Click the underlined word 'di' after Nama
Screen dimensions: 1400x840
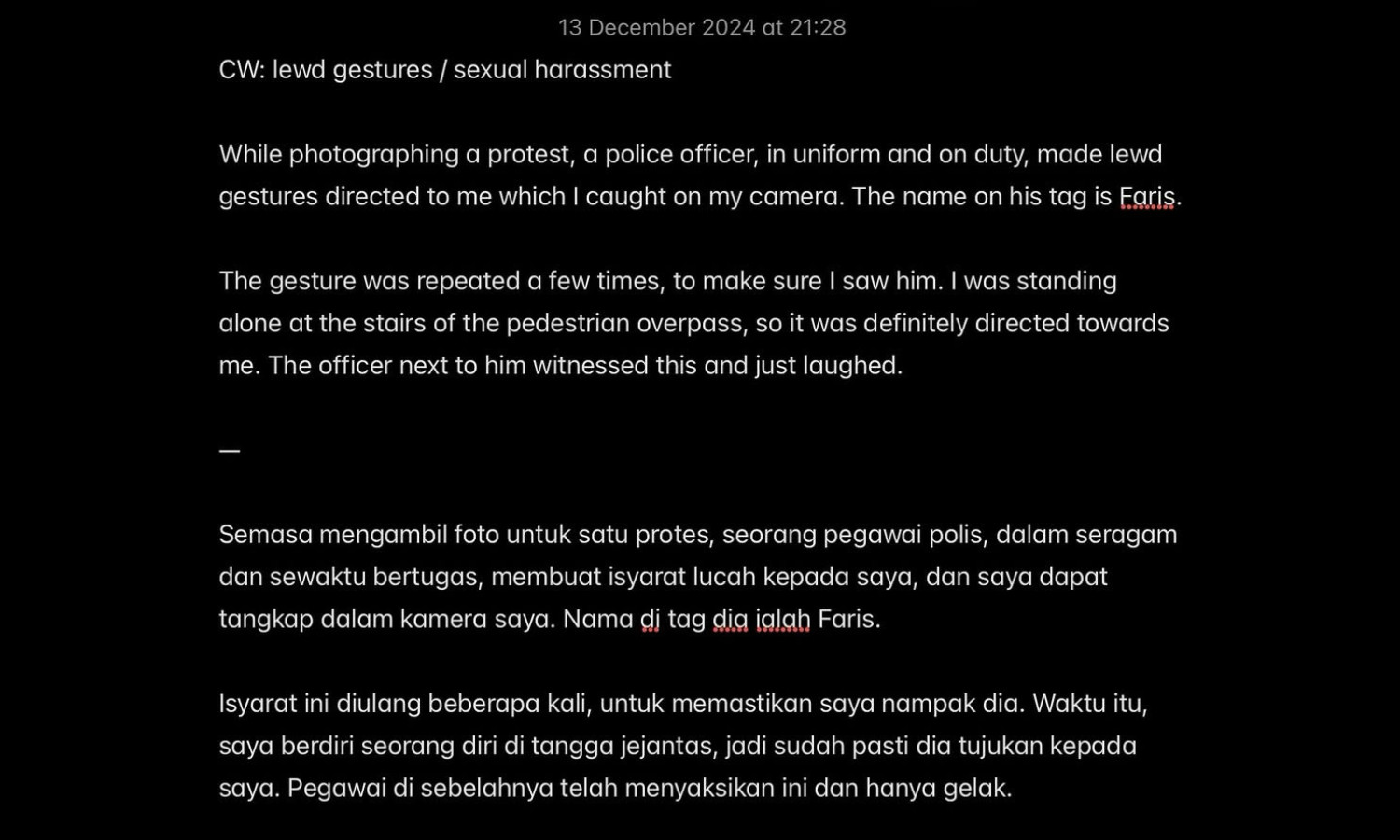[x=650, y=620]
